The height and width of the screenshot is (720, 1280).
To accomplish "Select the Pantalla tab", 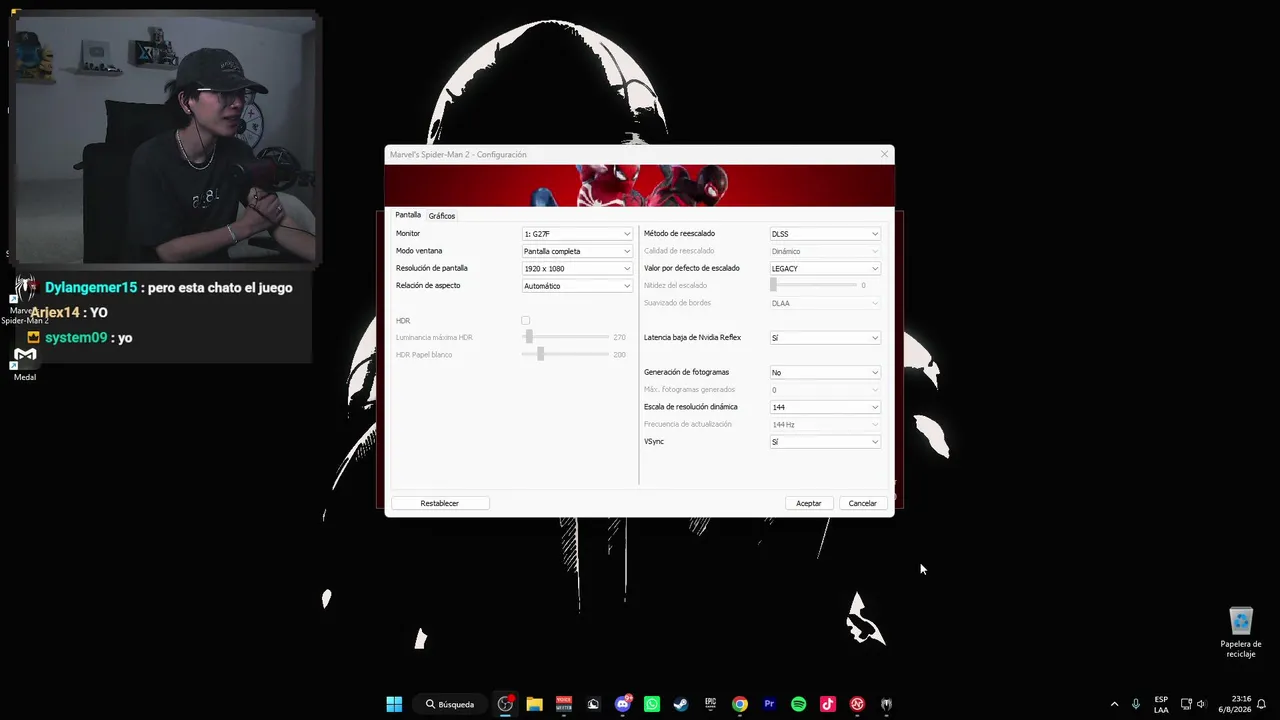I will click(x=408, y=215).
